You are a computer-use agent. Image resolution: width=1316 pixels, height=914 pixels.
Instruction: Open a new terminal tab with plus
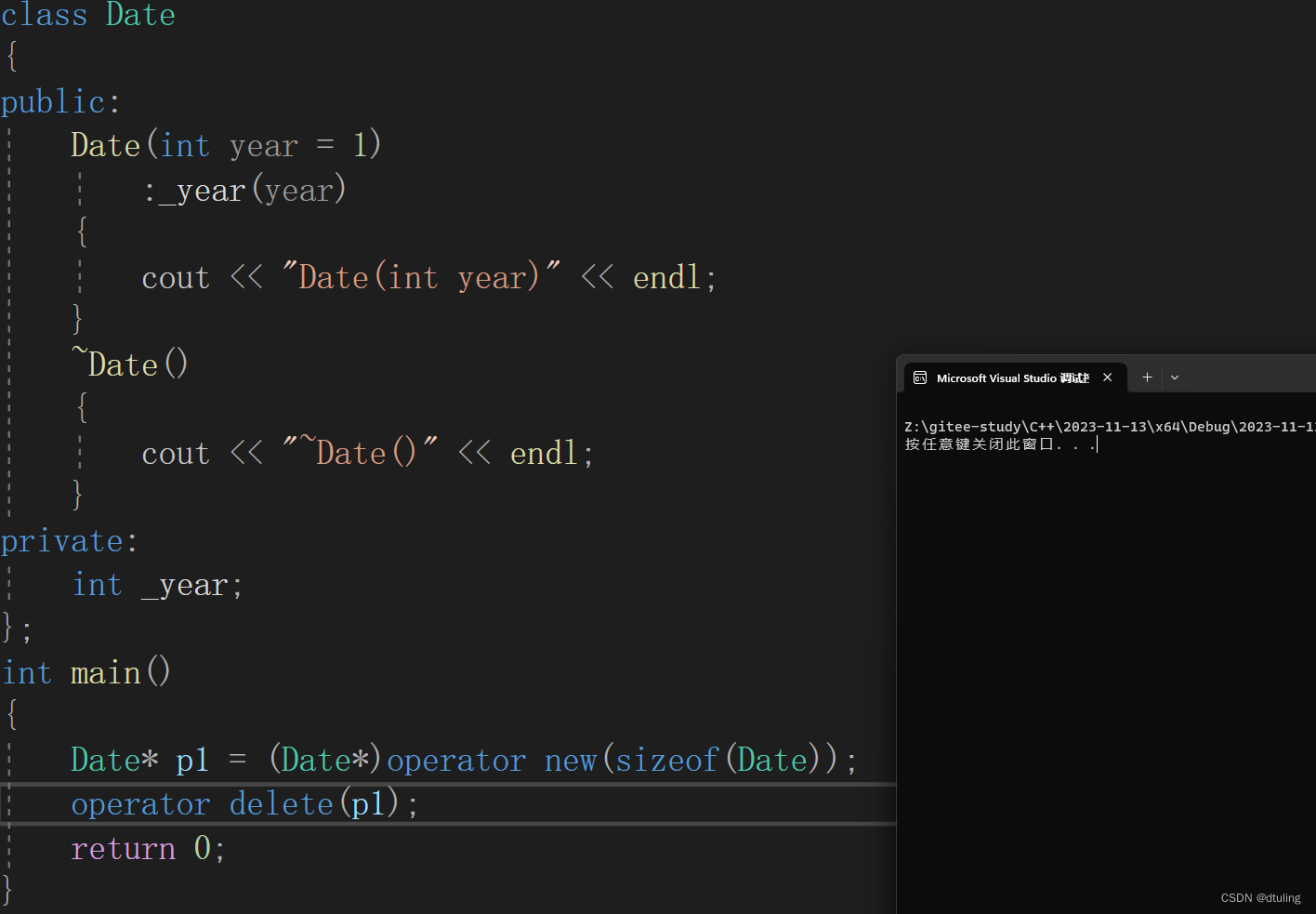point(1147,378)
